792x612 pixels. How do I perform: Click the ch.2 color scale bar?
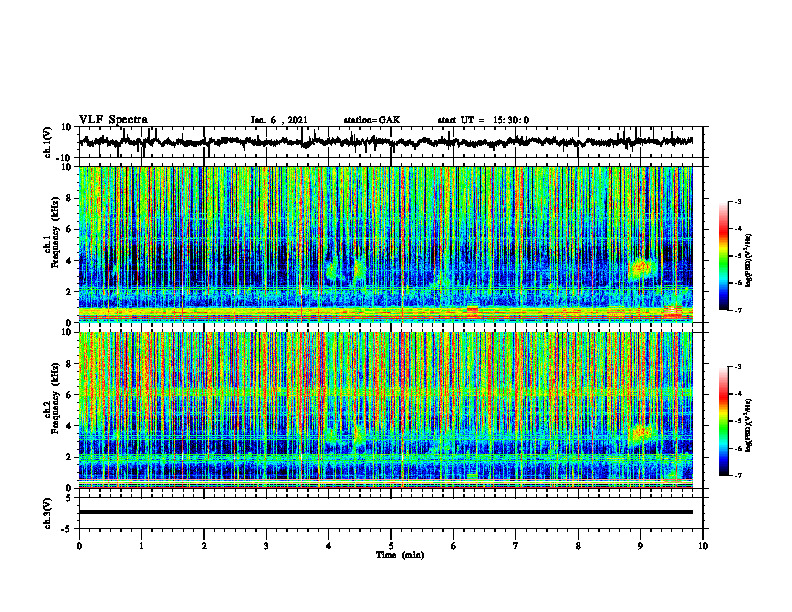pyautogui.click(x=723, y=421)
